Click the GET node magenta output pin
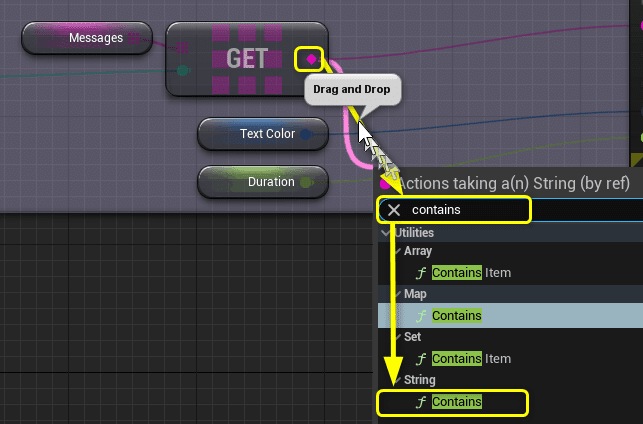The image size is (643, 424). (x=311, y=59)
